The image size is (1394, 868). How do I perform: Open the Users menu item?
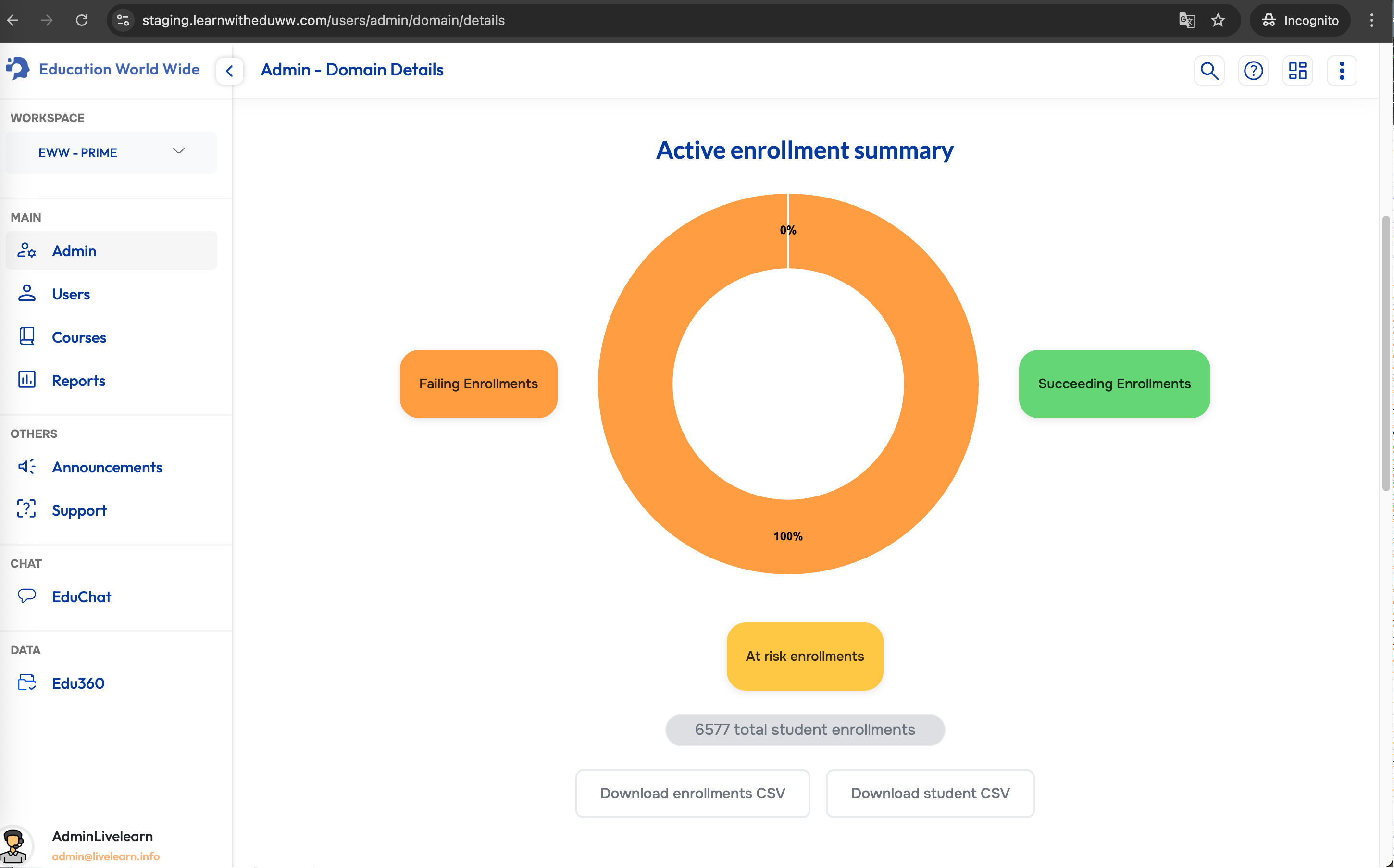71,294
